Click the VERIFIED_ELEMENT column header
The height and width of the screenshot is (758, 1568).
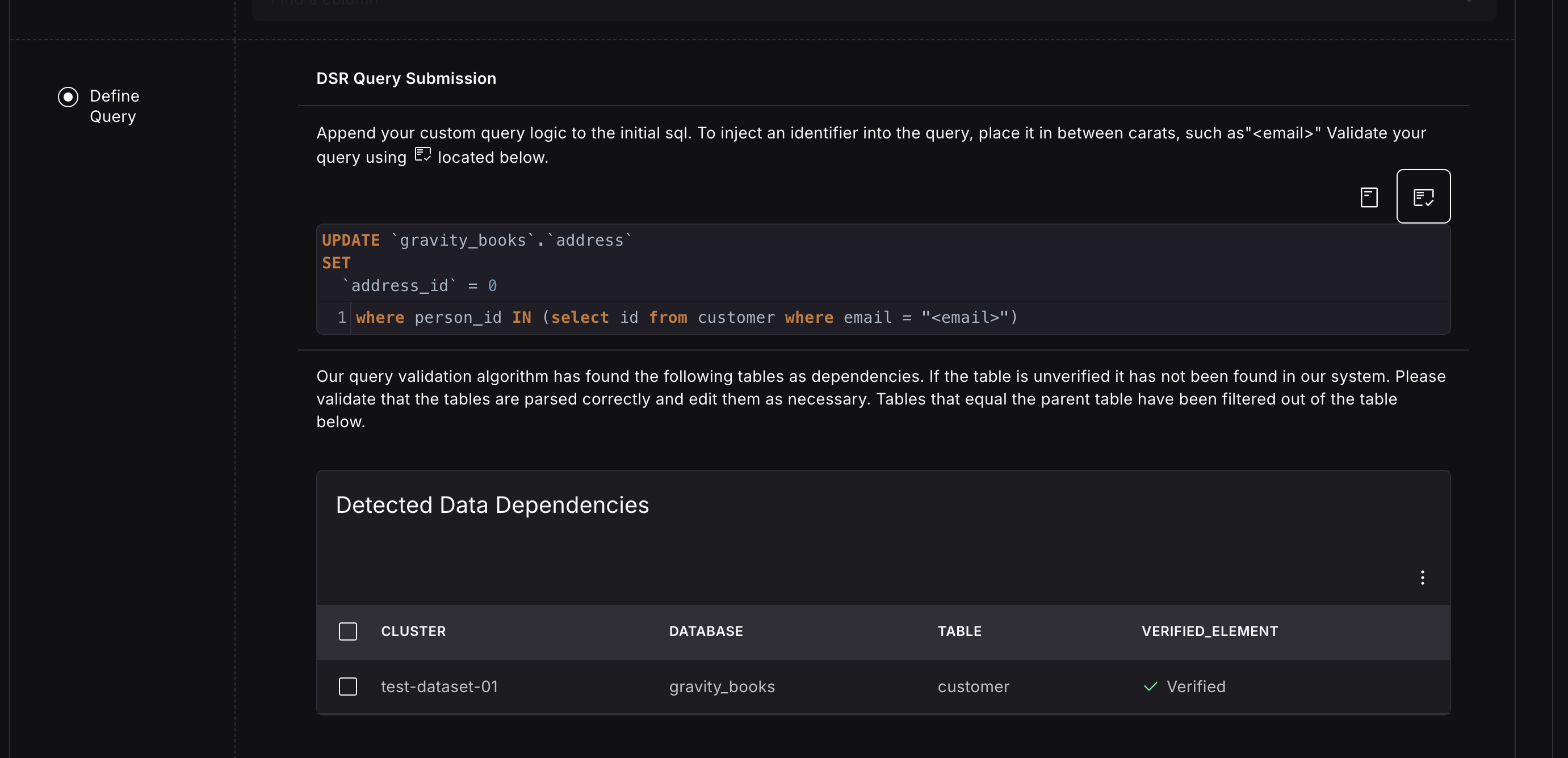pos(1209,631)
